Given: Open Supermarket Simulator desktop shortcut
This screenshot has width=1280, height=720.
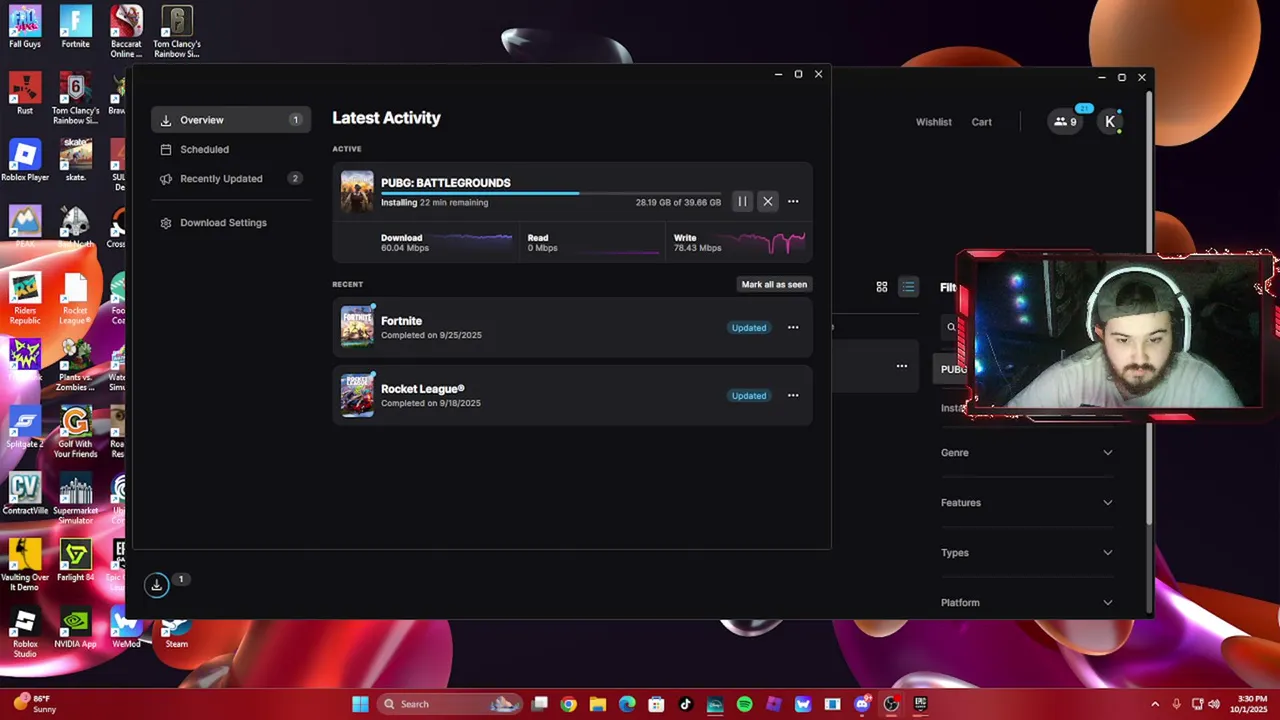Looking at the screenshot, I should click(76, 499).
